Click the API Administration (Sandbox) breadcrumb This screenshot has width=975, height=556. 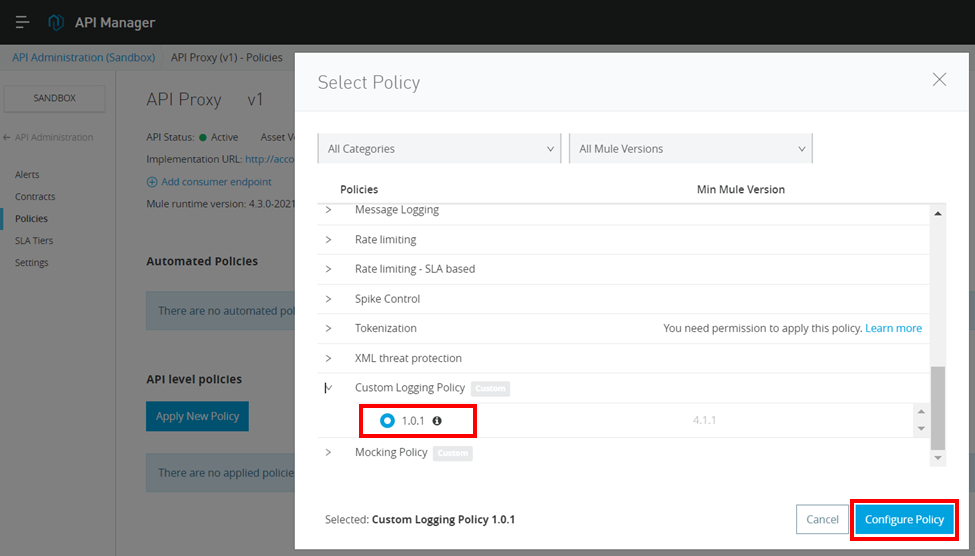(83, 58)
